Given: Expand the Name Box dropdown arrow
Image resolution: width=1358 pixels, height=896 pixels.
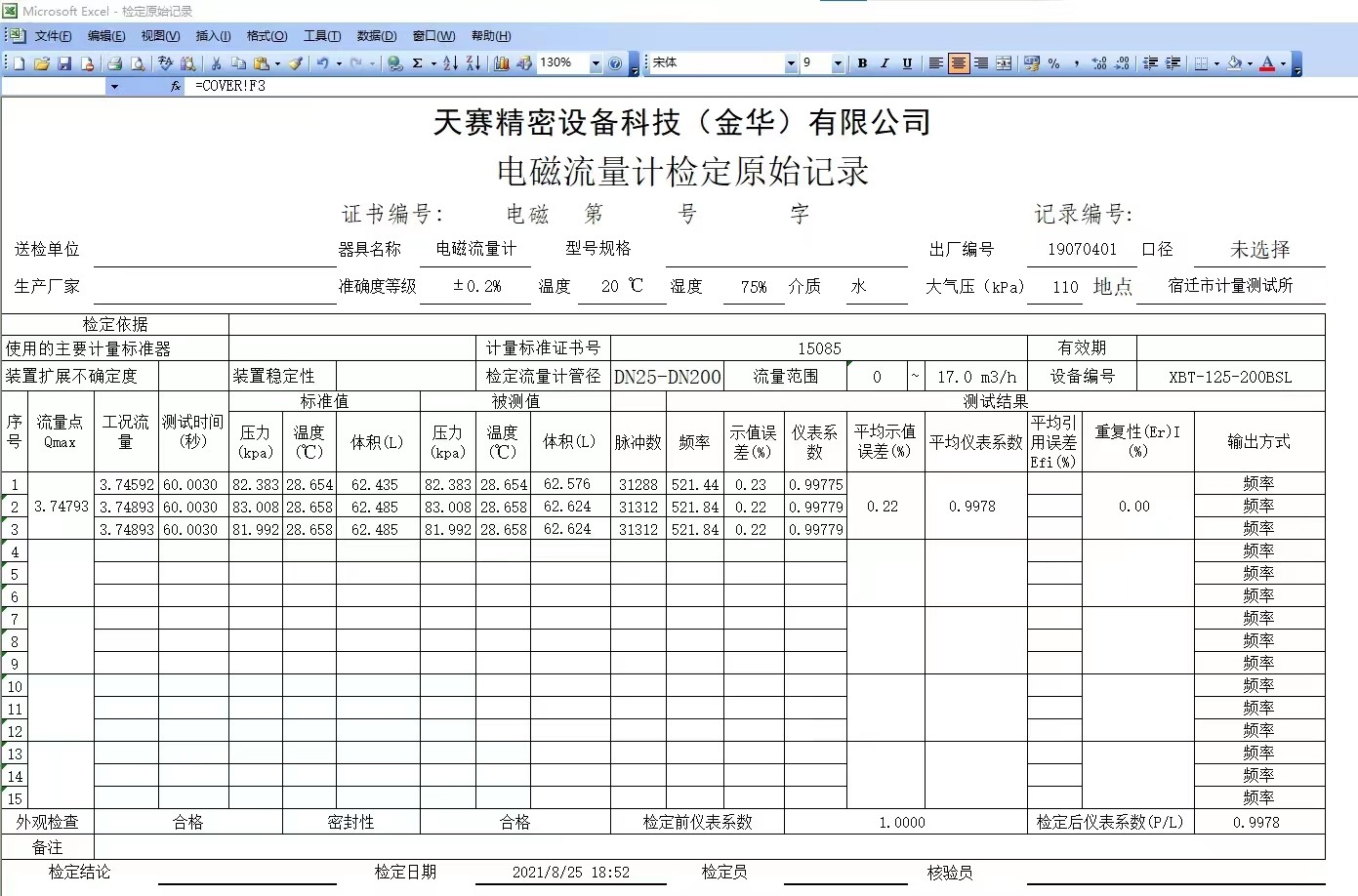Looking at the screenshot, I should 114,86.
